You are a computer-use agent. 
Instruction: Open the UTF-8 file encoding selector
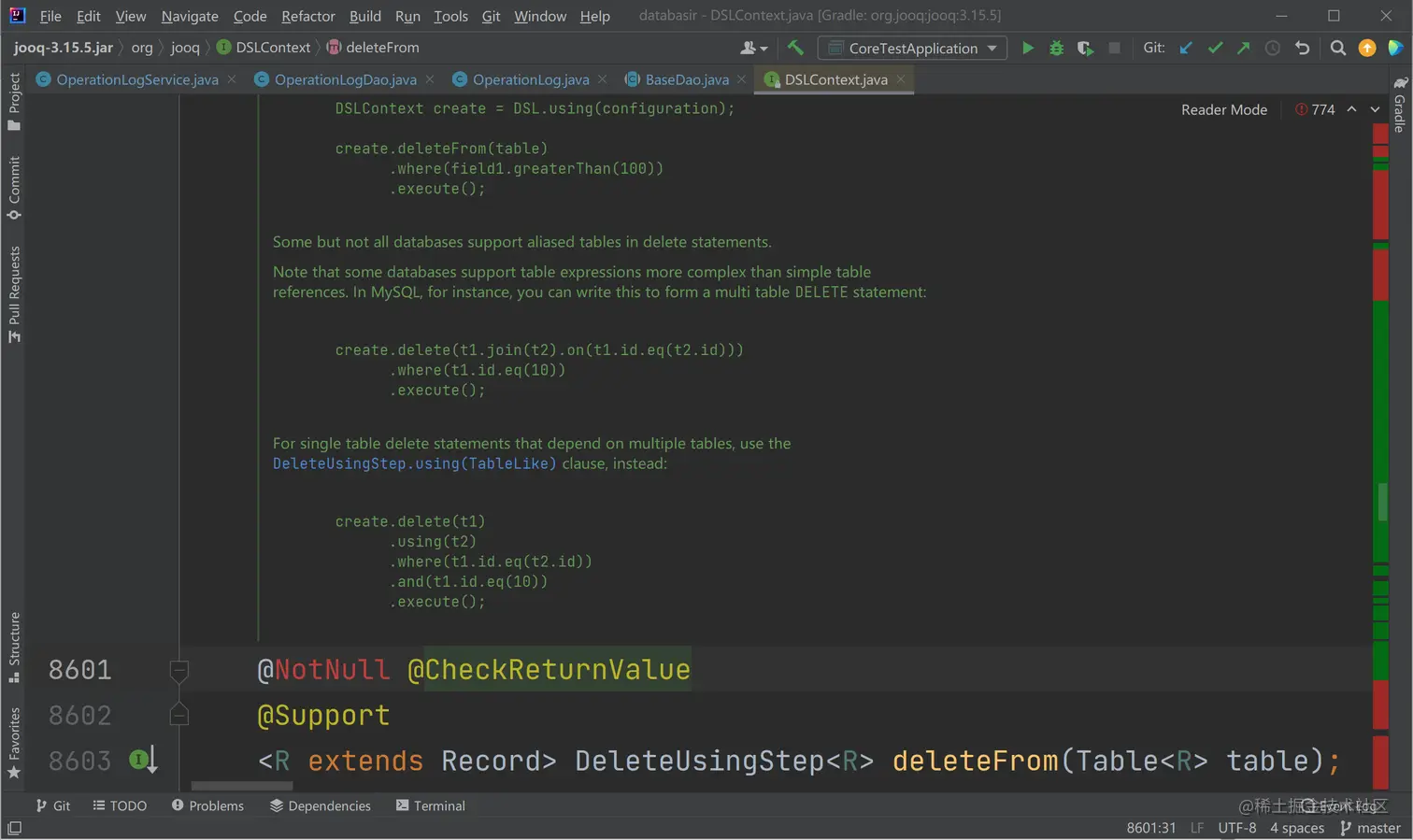[1237, 828]
